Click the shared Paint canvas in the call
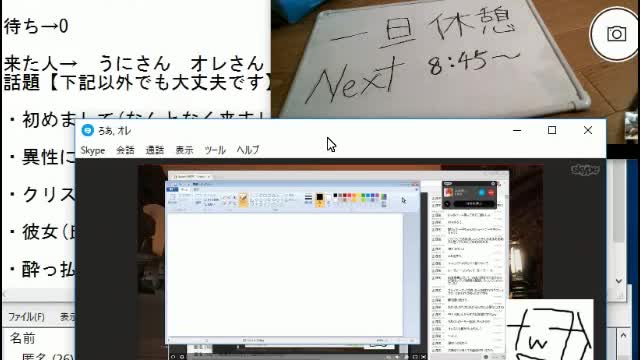The width and height of the screenshot is (640, 360). point(285,274)
